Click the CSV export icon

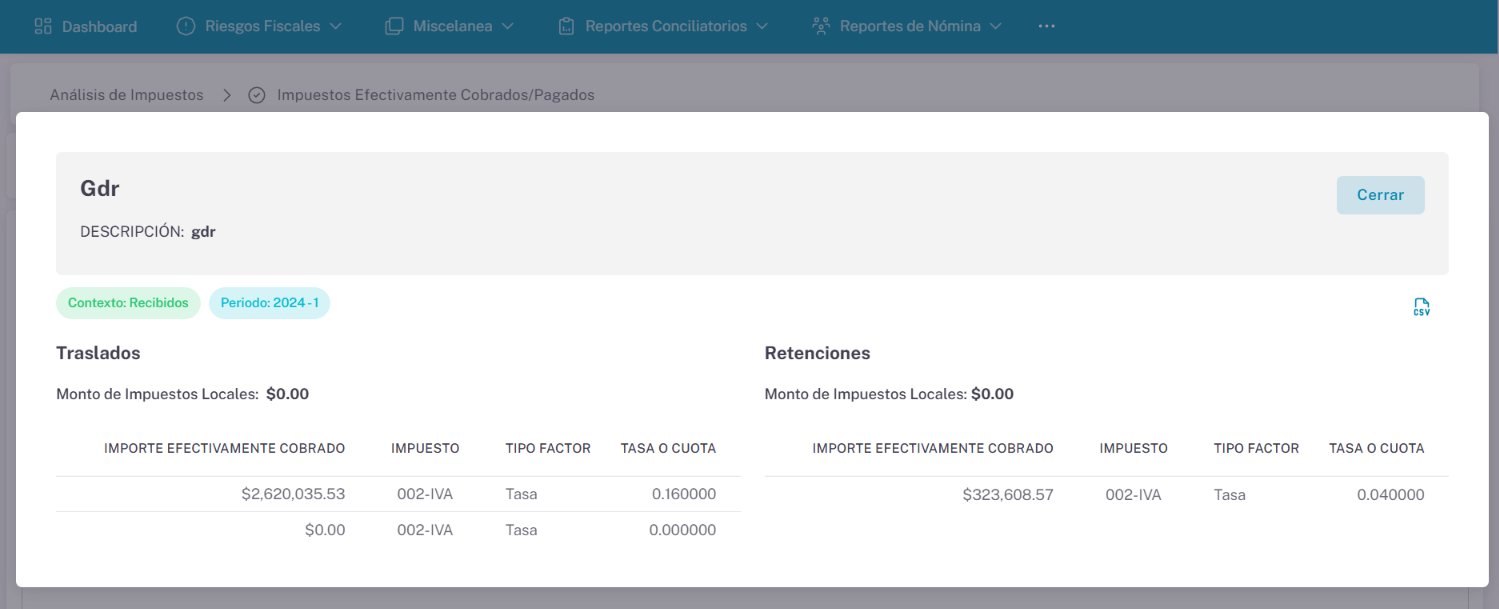tap(1421, 307)
